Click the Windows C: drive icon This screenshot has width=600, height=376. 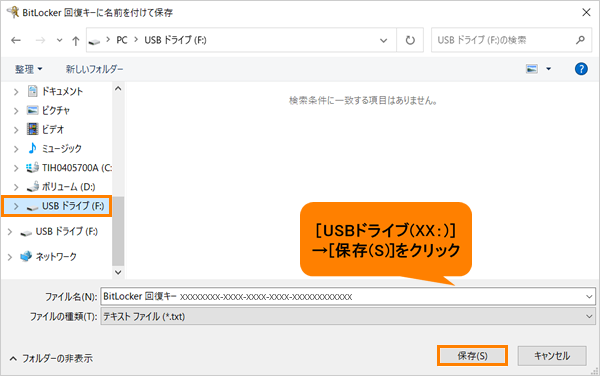(x=33, y=167)
